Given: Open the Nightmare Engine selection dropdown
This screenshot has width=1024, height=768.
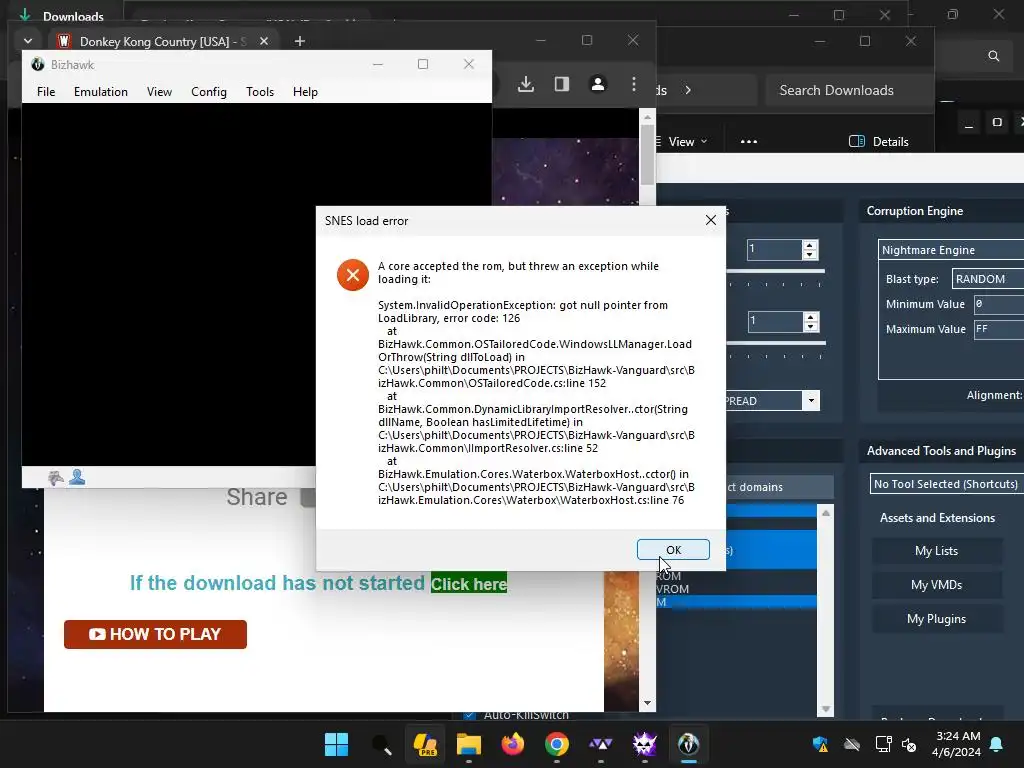Looking at the screenshot, I should pos(951,250).
